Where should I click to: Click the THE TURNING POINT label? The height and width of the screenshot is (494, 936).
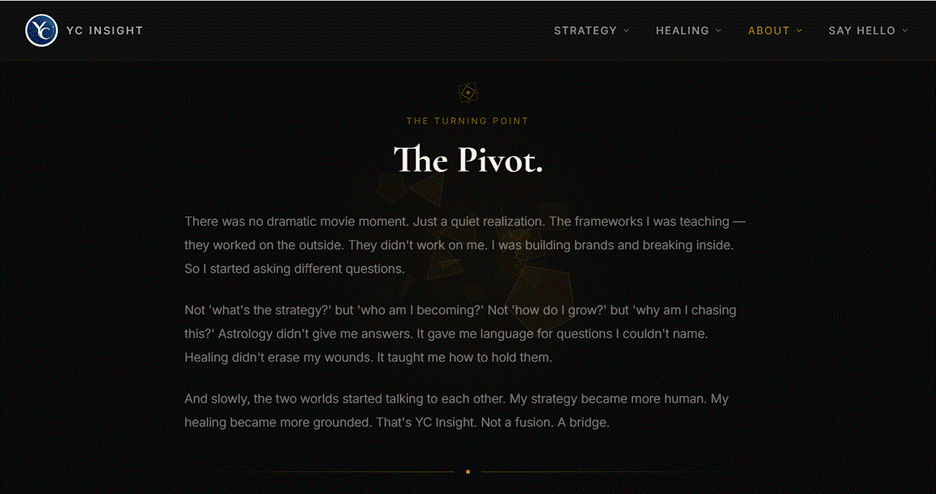[x=467, y=121]
